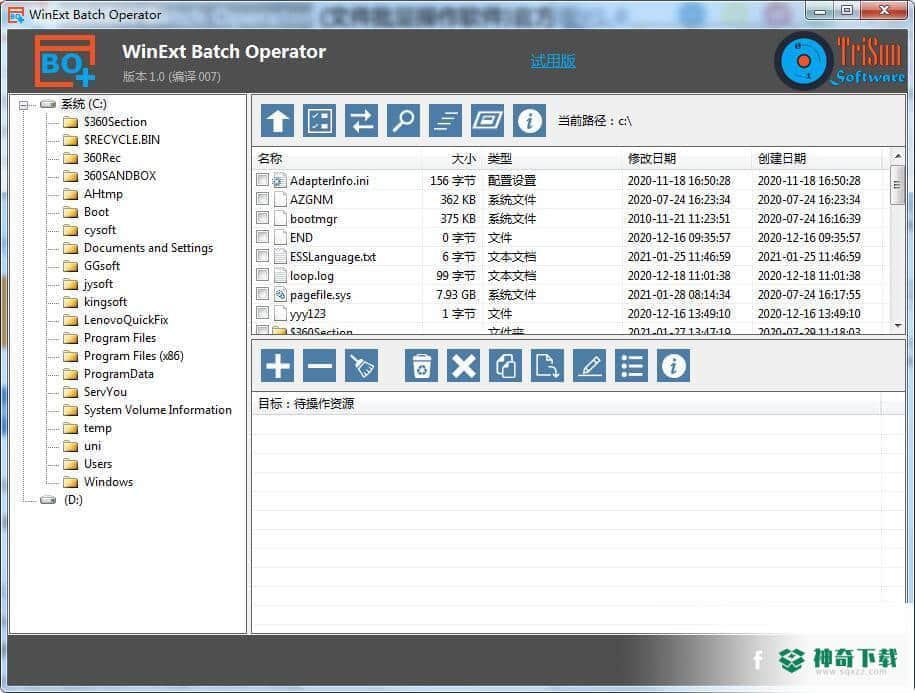Check the AZGNM file checkbox
915x693 pixels.
pos(263,199)
